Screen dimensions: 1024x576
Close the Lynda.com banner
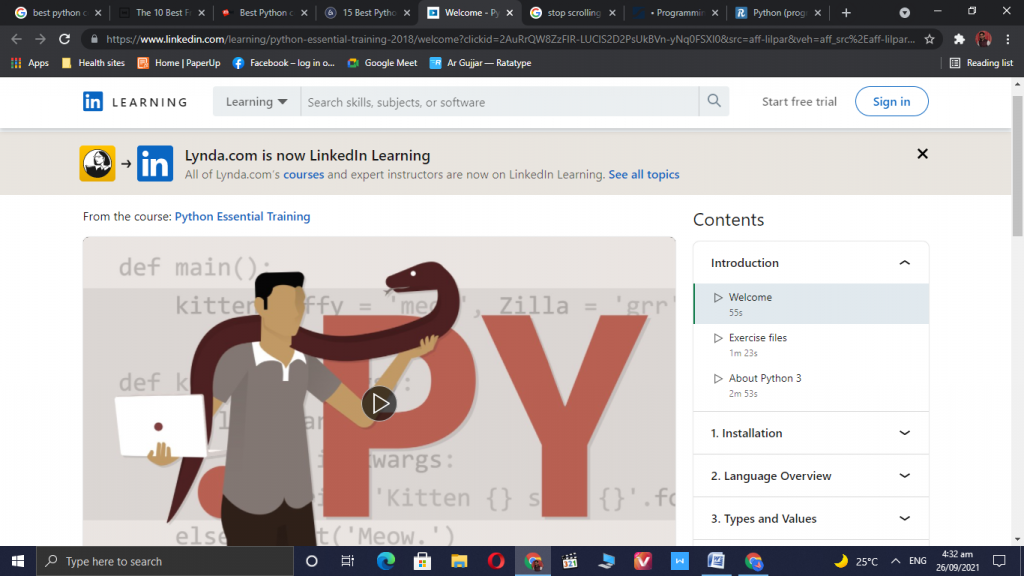pos(922,153)
